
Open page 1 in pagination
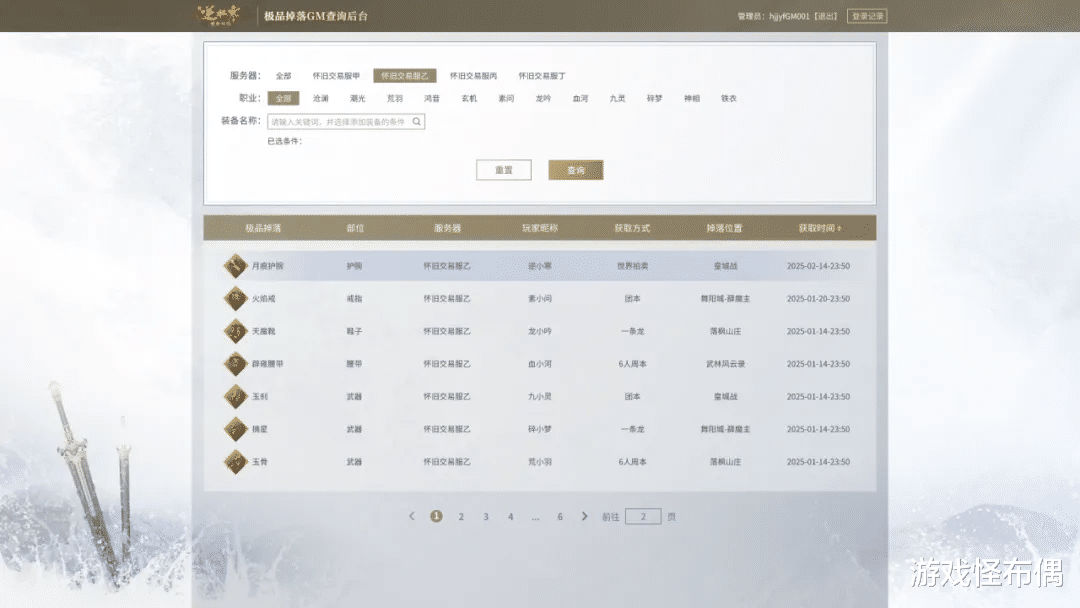click(436, 516)
